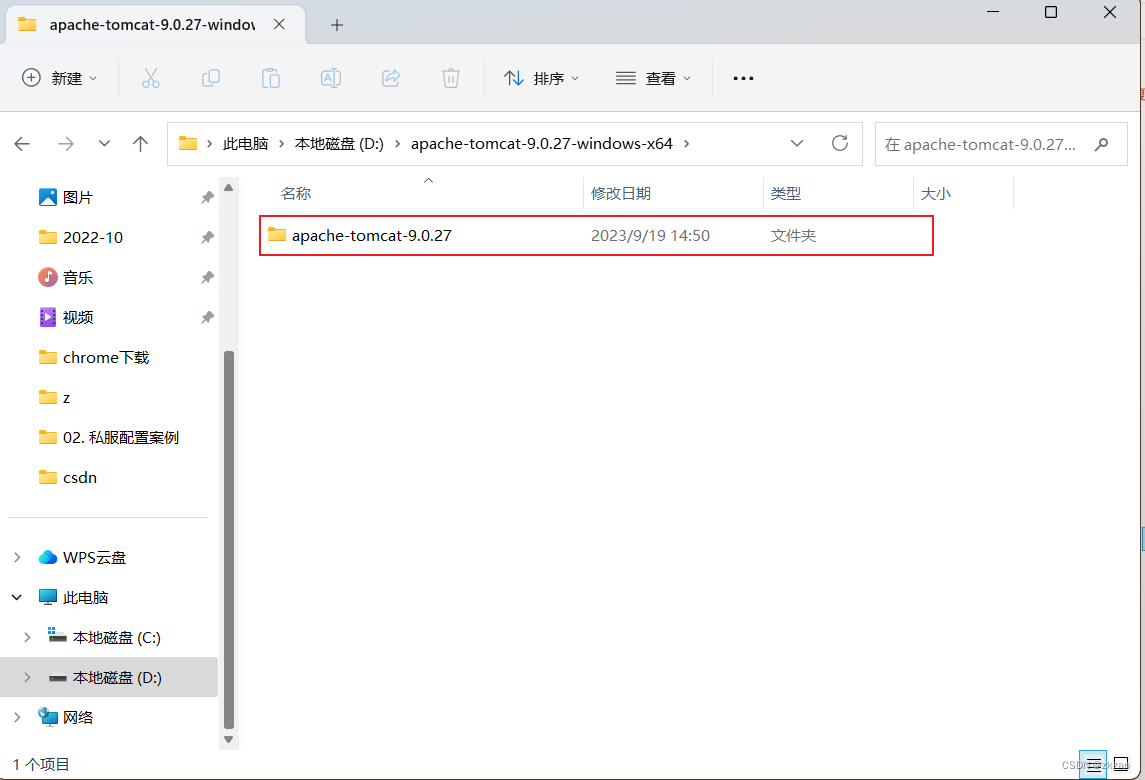This screenshot has width=1145, height=780.
Task: Click apache-tomcat-9.0.27-windows-x64 breadcrumb segment
Action: pos(541,144)
